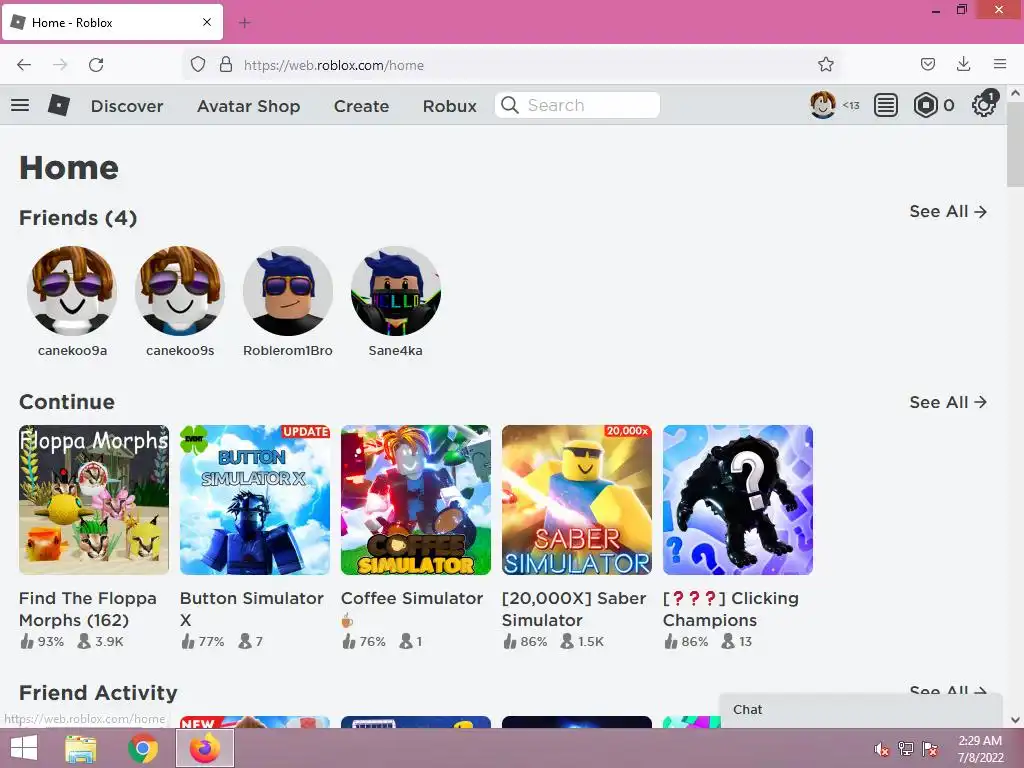Image resolution: width=1024 pixels, height=768 pixels.
Task: Click the Roblox logo icon
Action: 59,104
